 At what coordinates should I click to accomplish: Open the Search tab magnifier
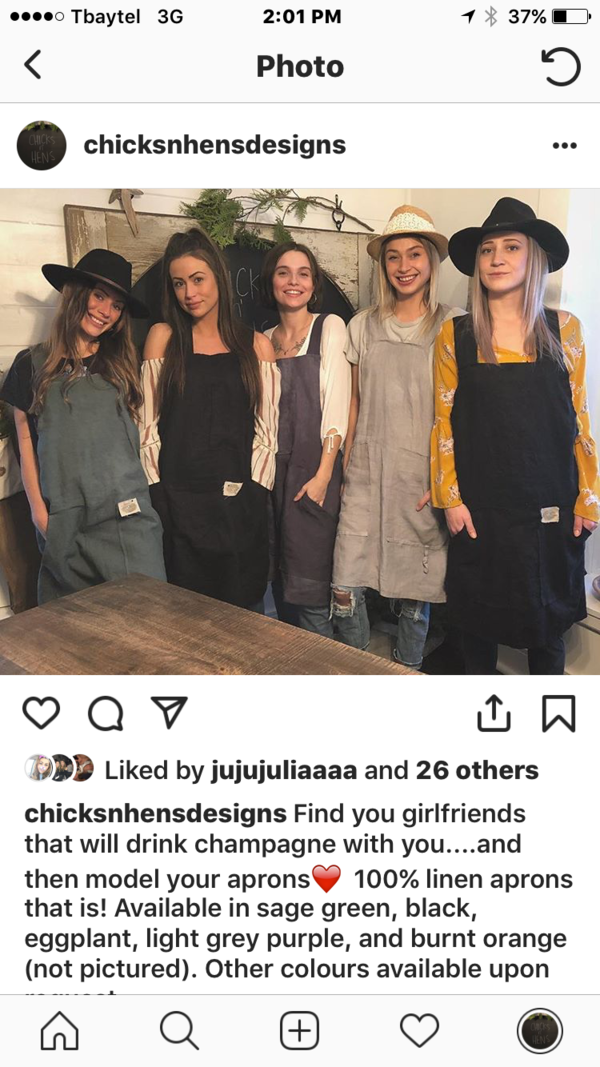[180, 1031]
